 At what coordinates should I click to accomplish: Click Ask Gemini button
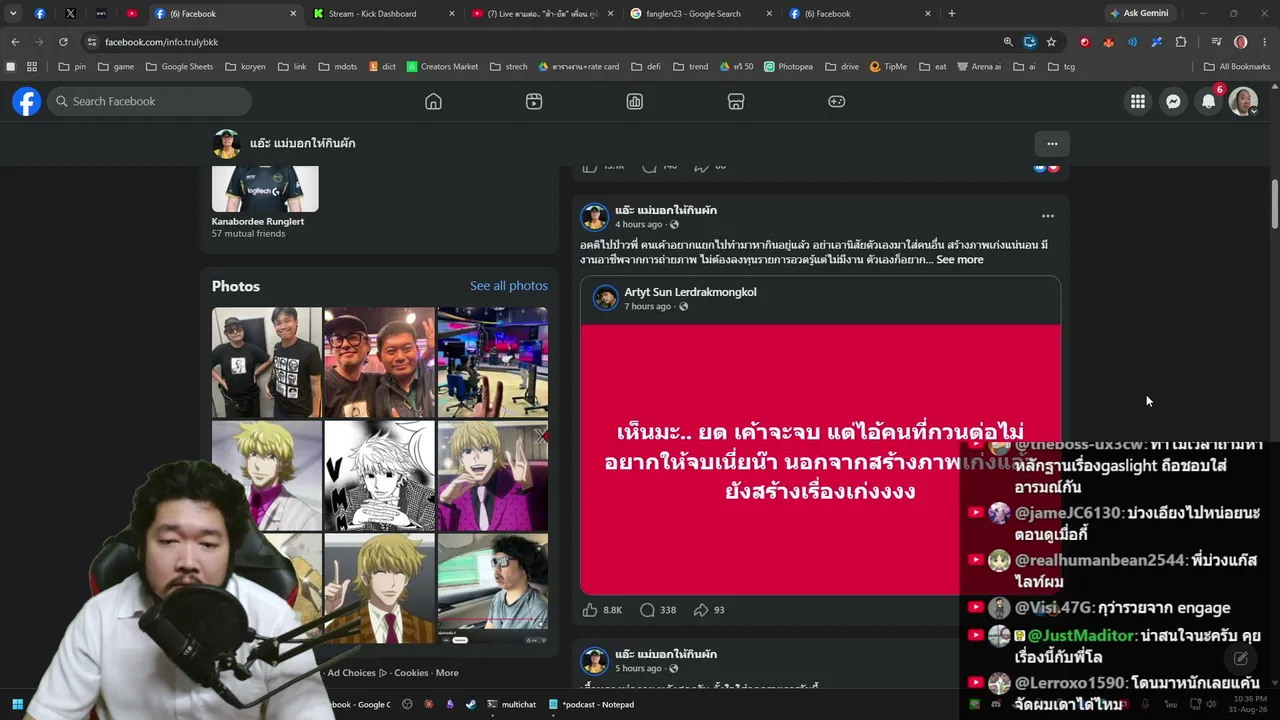tap(1138, 14)
